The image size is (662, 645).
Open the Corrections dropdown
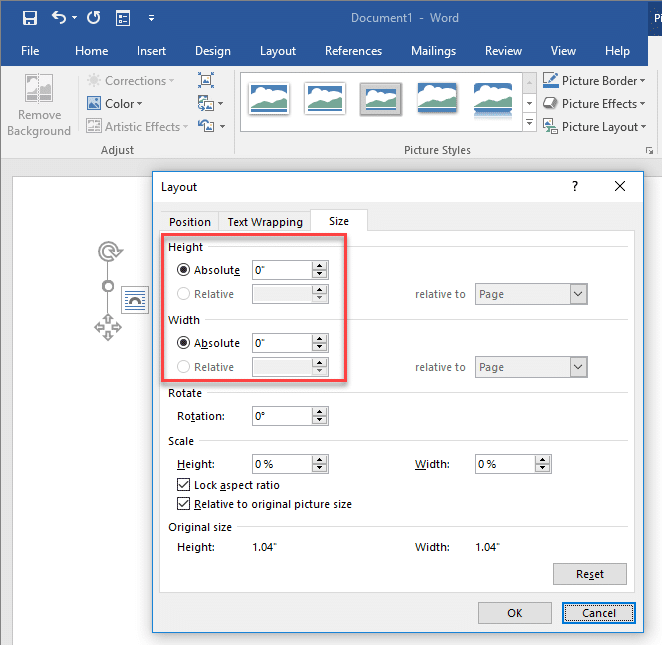click(130, 81)
